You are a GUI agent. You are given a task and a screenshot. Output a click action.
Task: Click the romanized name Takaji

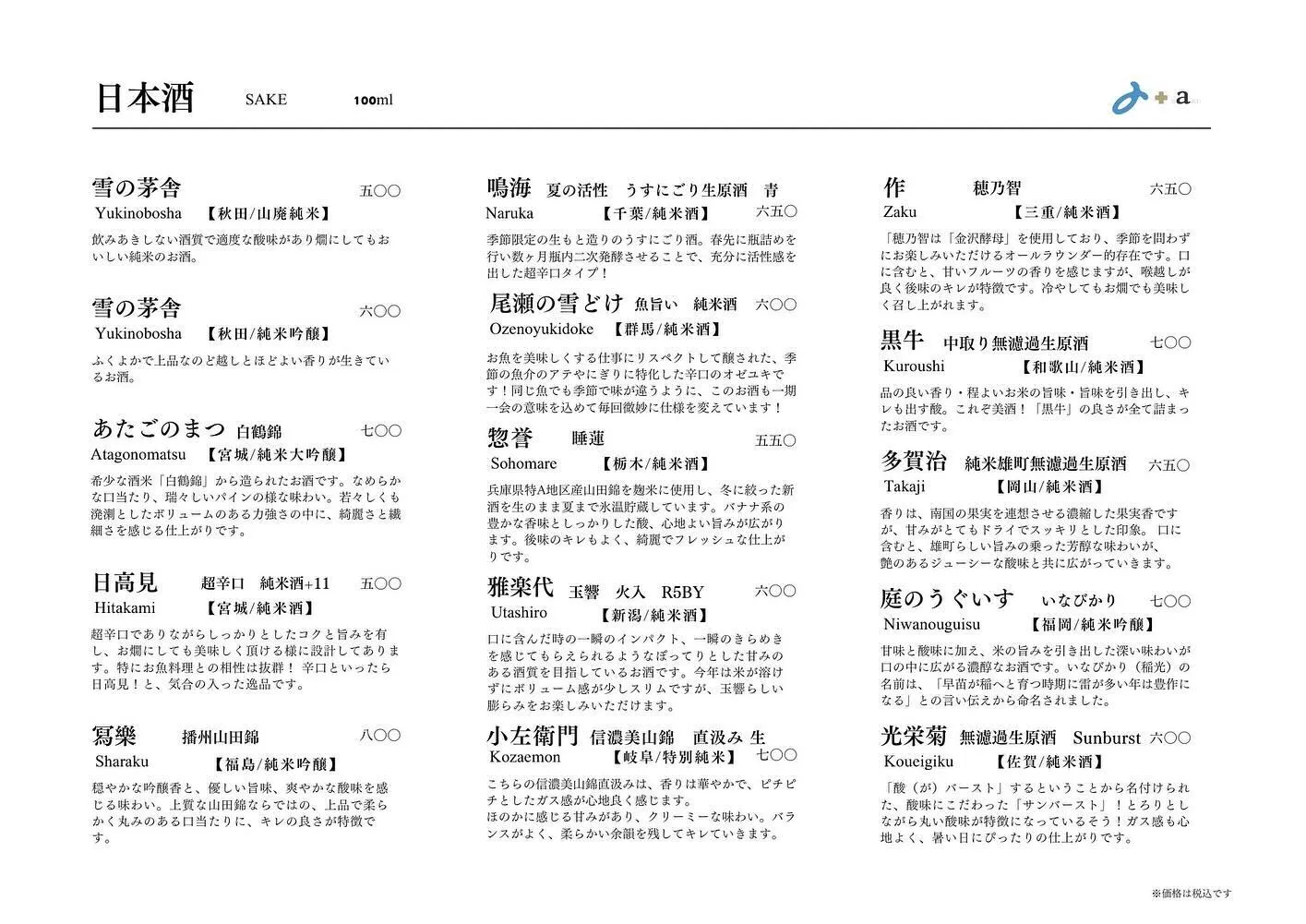[x=904, y=486]
